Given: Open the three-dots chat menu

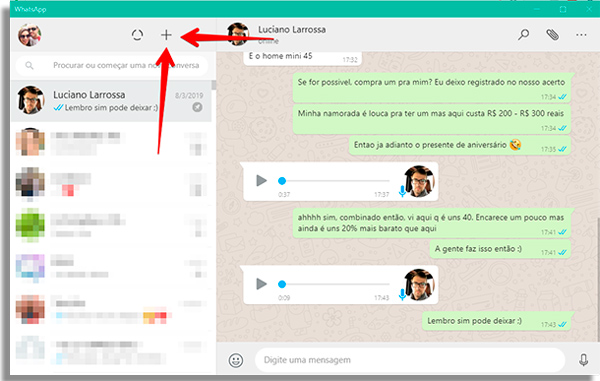Looking at the screenshot, I should point(581,35).
